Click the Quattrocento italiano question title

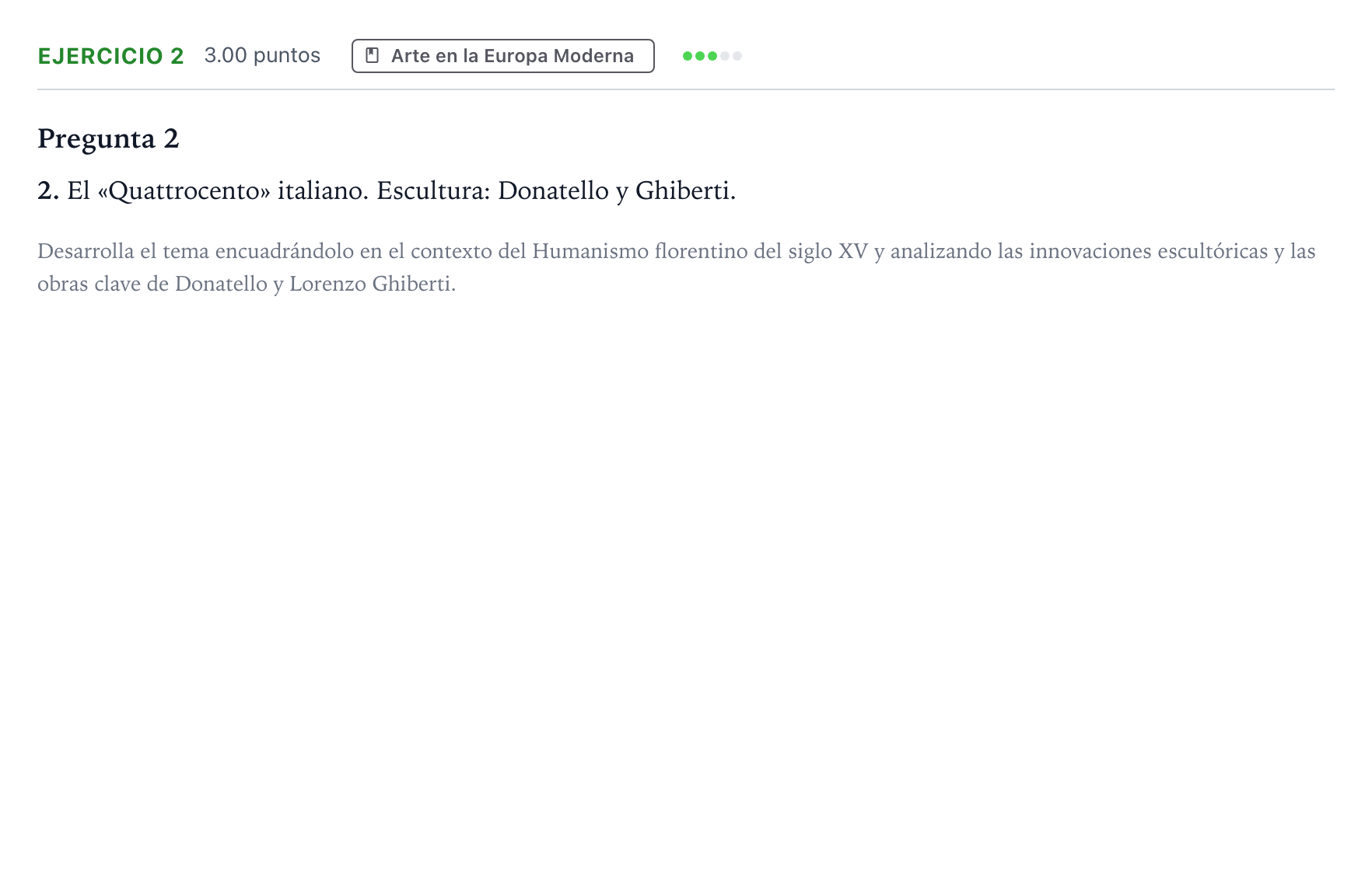point(387,190)
